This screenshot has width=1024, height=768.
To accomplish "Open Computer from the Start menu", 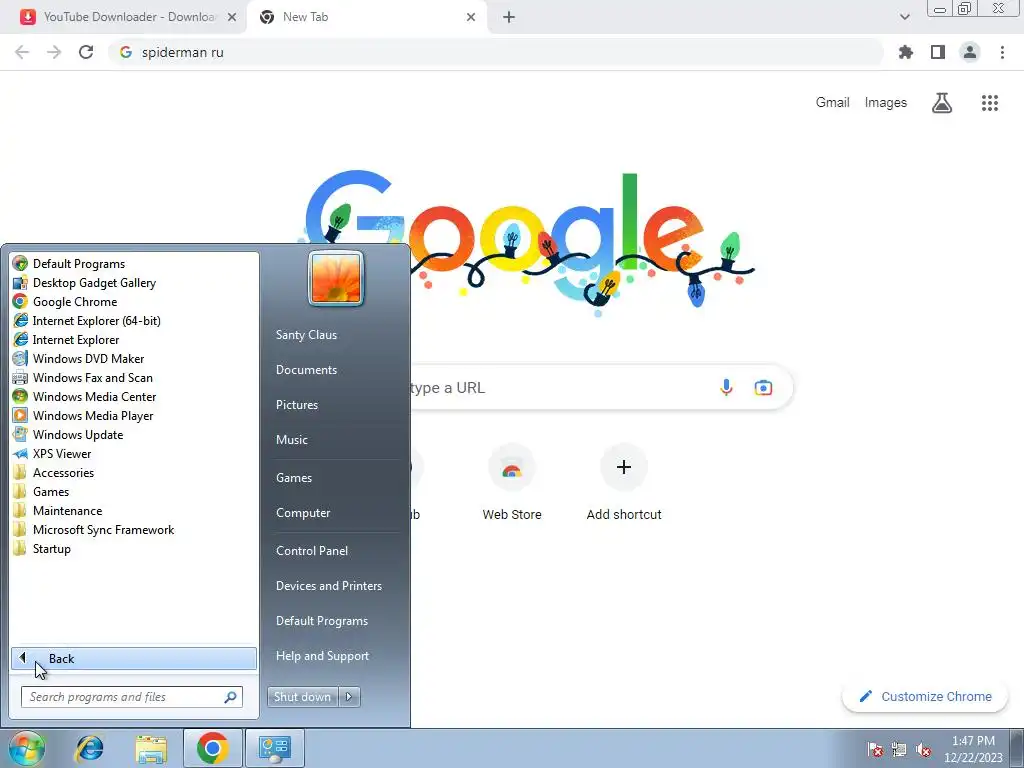I will [303, 513].
